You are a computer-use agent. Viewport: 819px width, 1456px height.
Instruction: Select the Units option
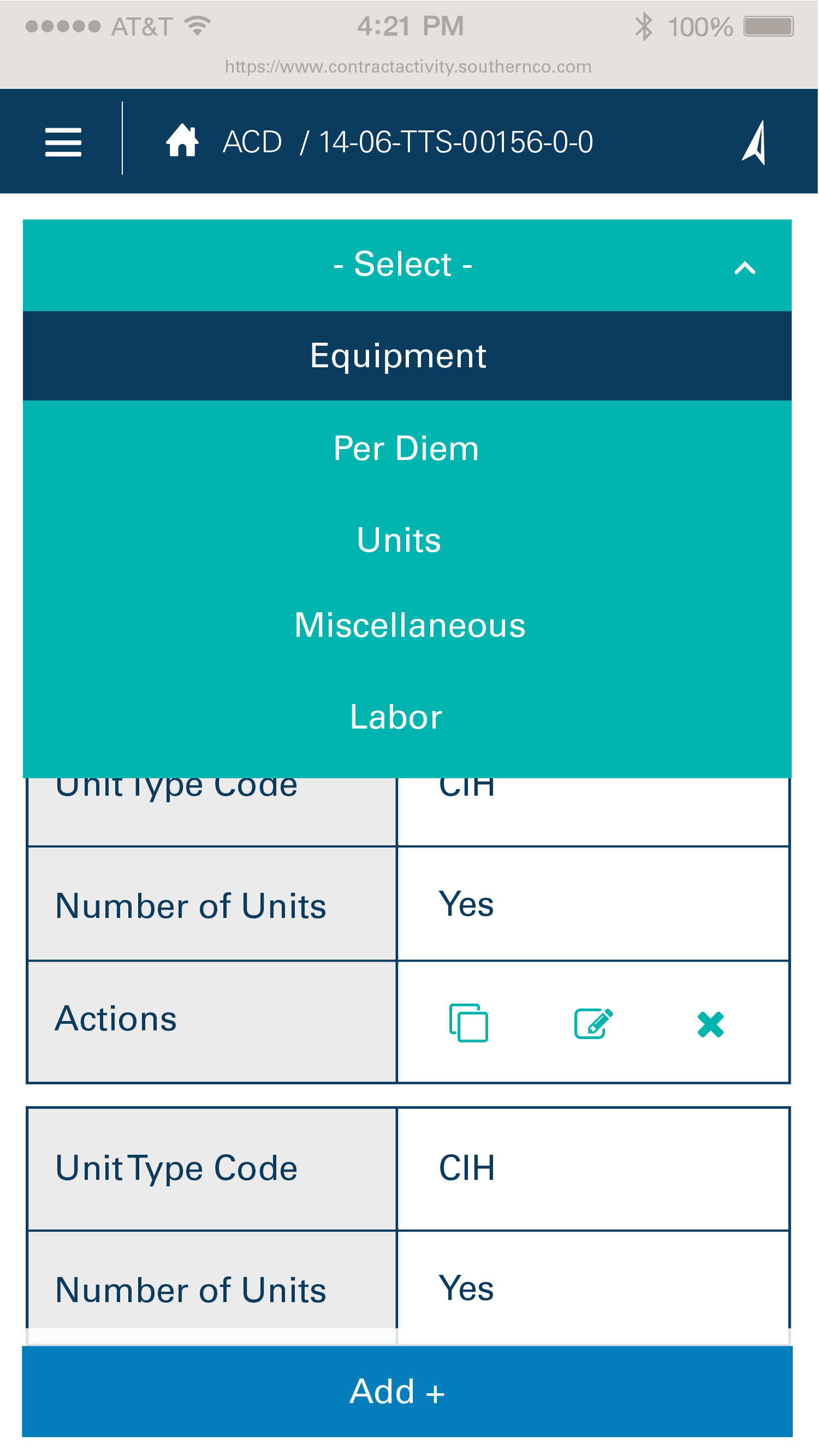click(407, 540)
